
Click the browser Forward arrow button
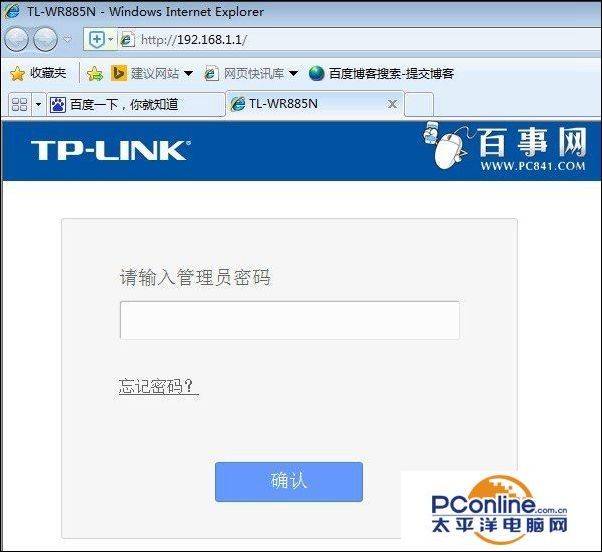coord(45,39)
